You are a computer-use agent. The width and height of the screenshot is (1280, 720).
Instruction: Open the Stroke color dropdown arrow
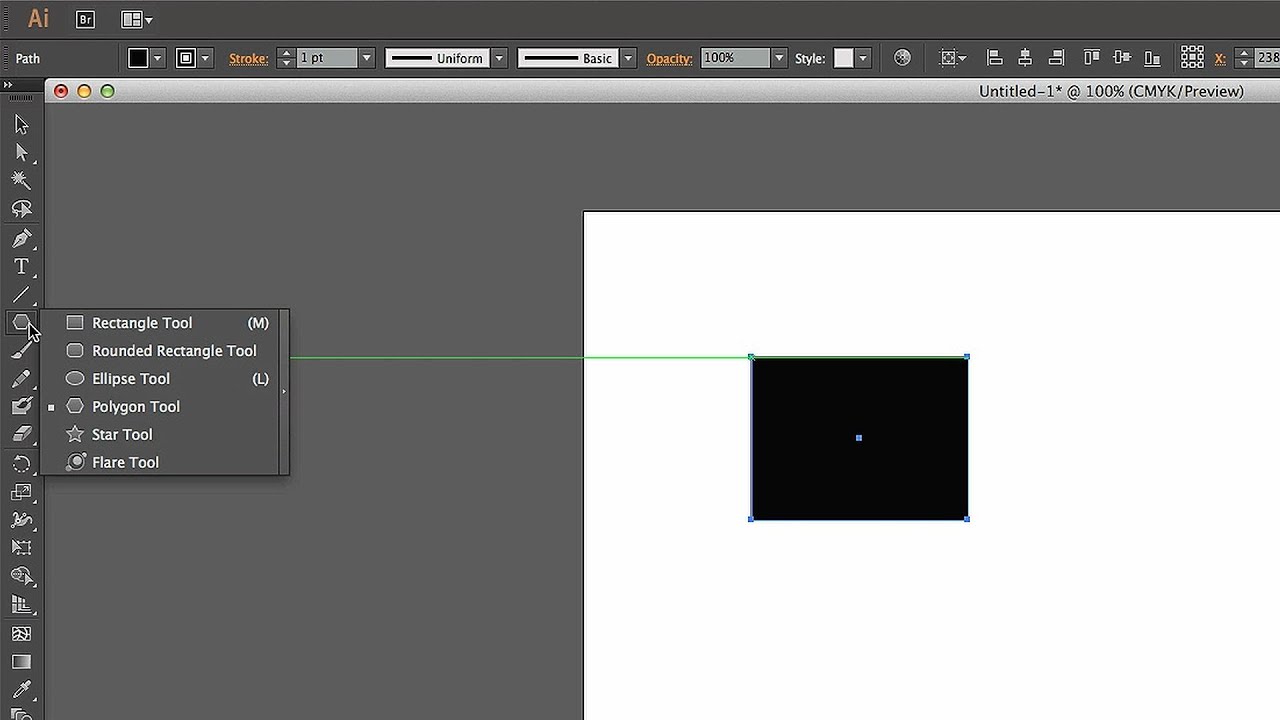pos(206,58)
